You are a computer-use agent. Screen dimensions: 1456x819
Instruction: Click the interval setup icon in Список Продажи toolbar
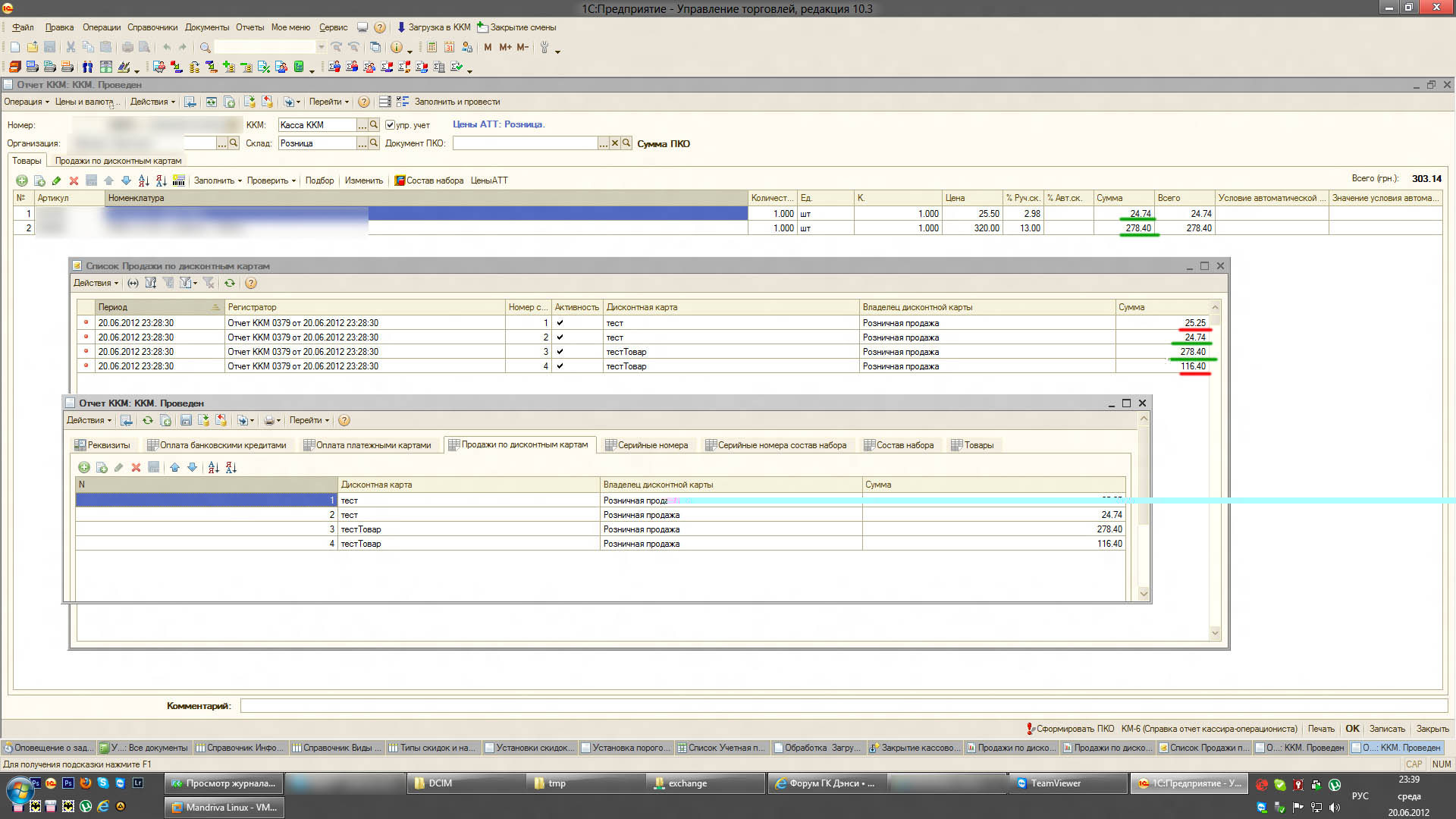pyautogui.click(x=133, y=283)
